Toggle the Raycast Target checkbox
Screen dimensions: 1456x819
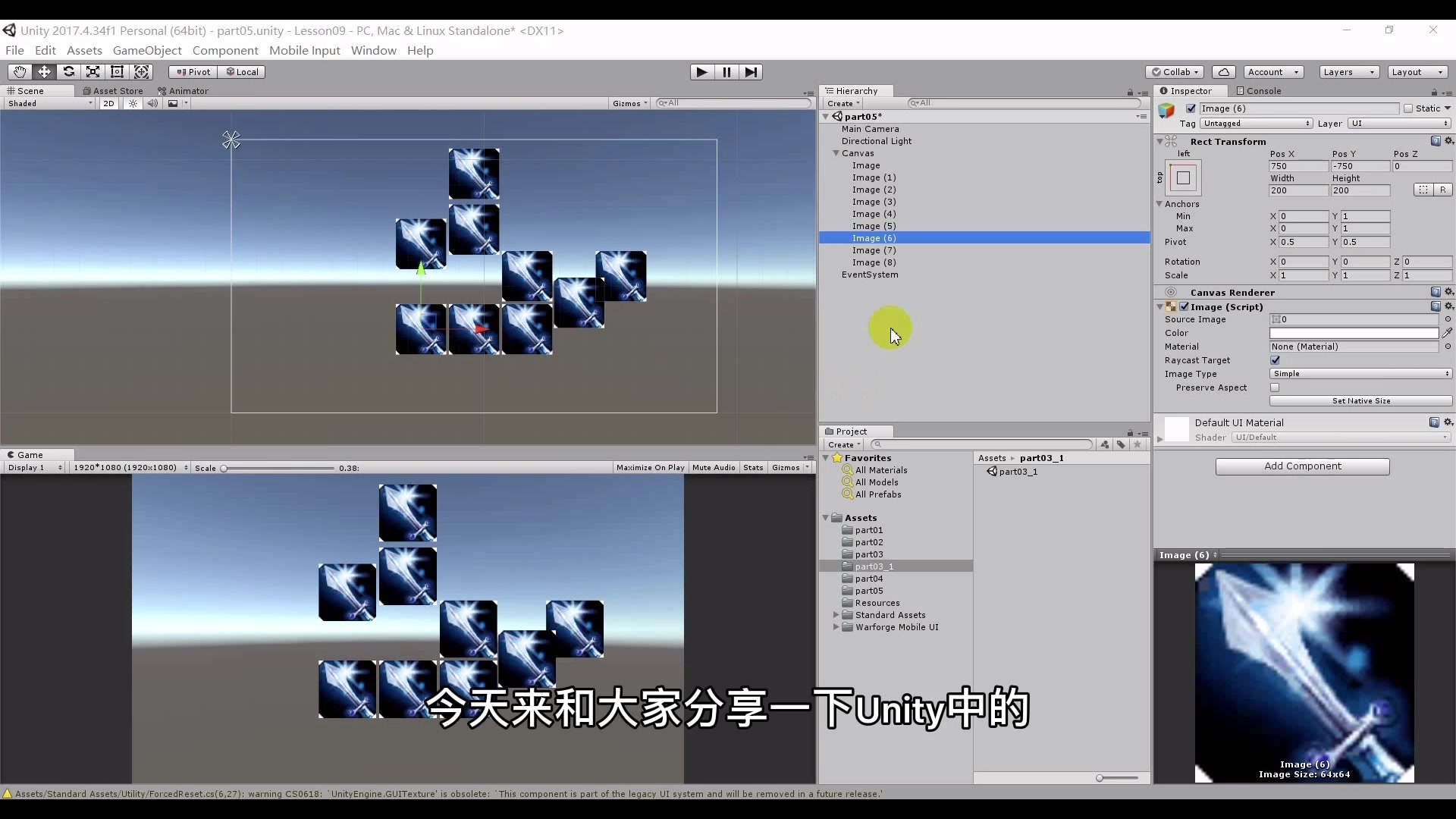coord(1276,360)
